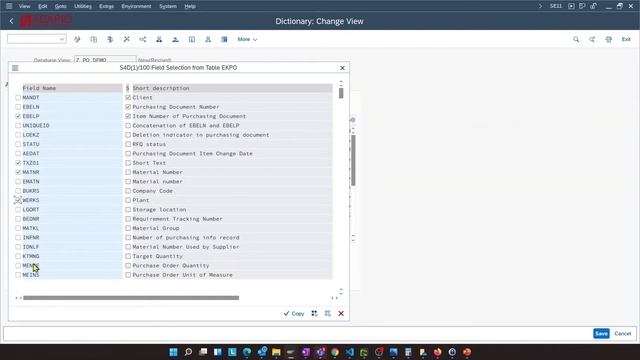Click the 'Storage location' description

point(159,209)
